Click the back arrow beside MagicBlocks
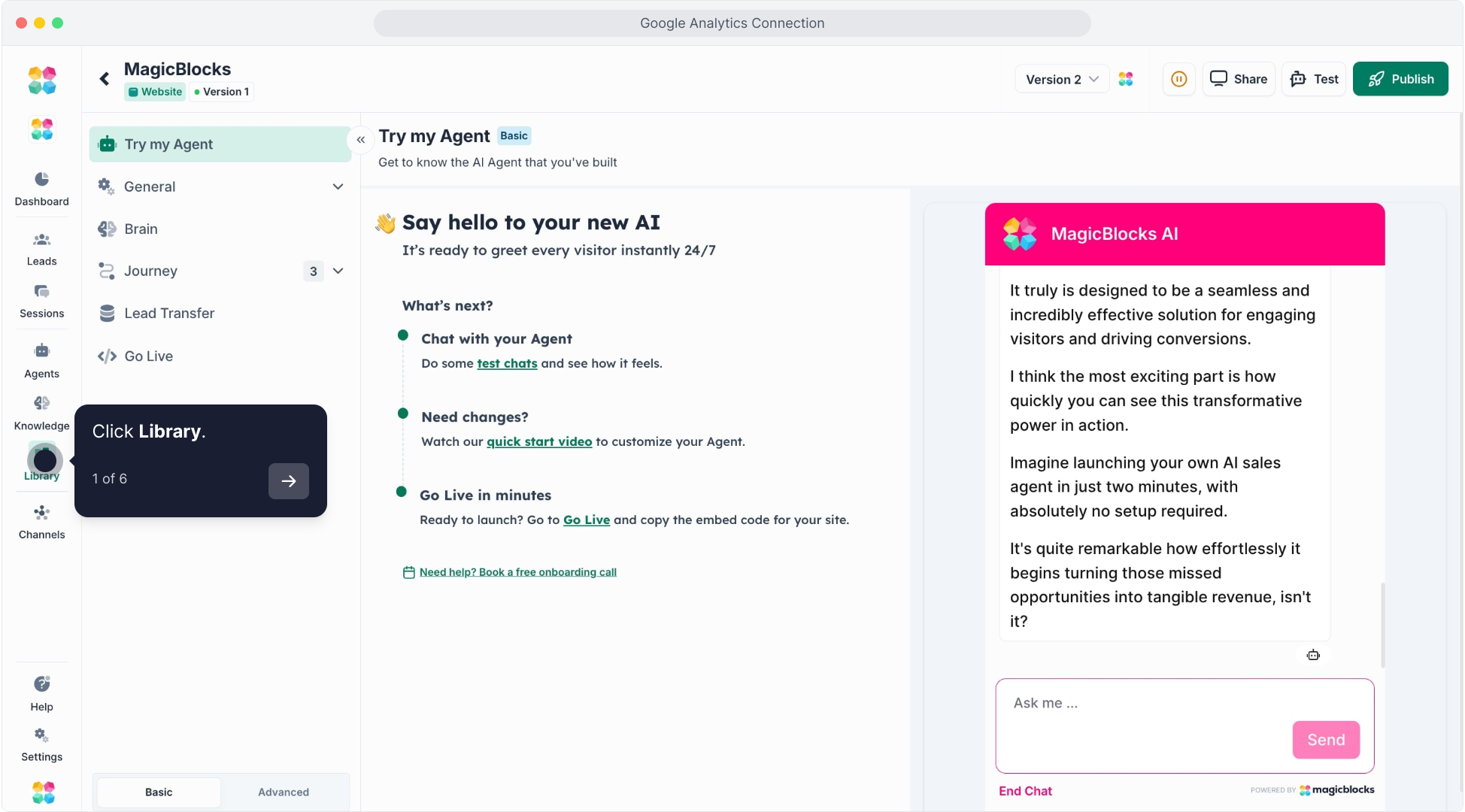1465x812 pixels. 105,79
